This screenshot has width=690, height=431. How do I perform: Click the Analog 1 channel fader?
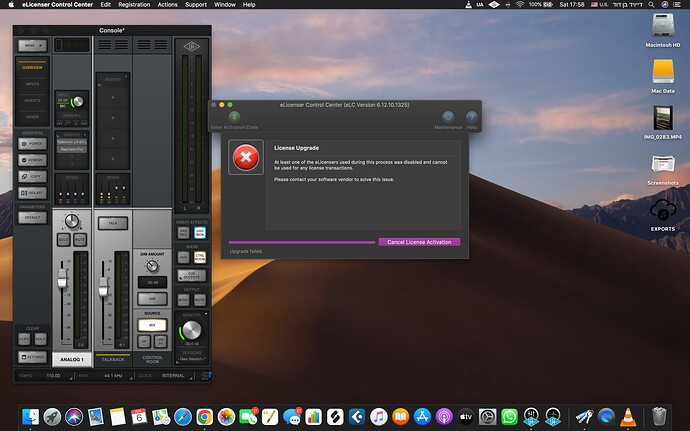62,278
